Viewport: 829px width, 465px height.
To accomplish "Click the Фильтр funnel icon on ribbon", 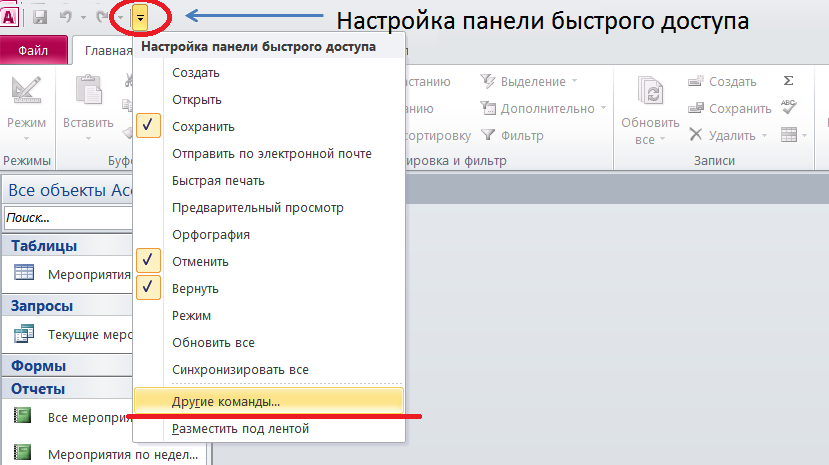I will tap(489, 135).
